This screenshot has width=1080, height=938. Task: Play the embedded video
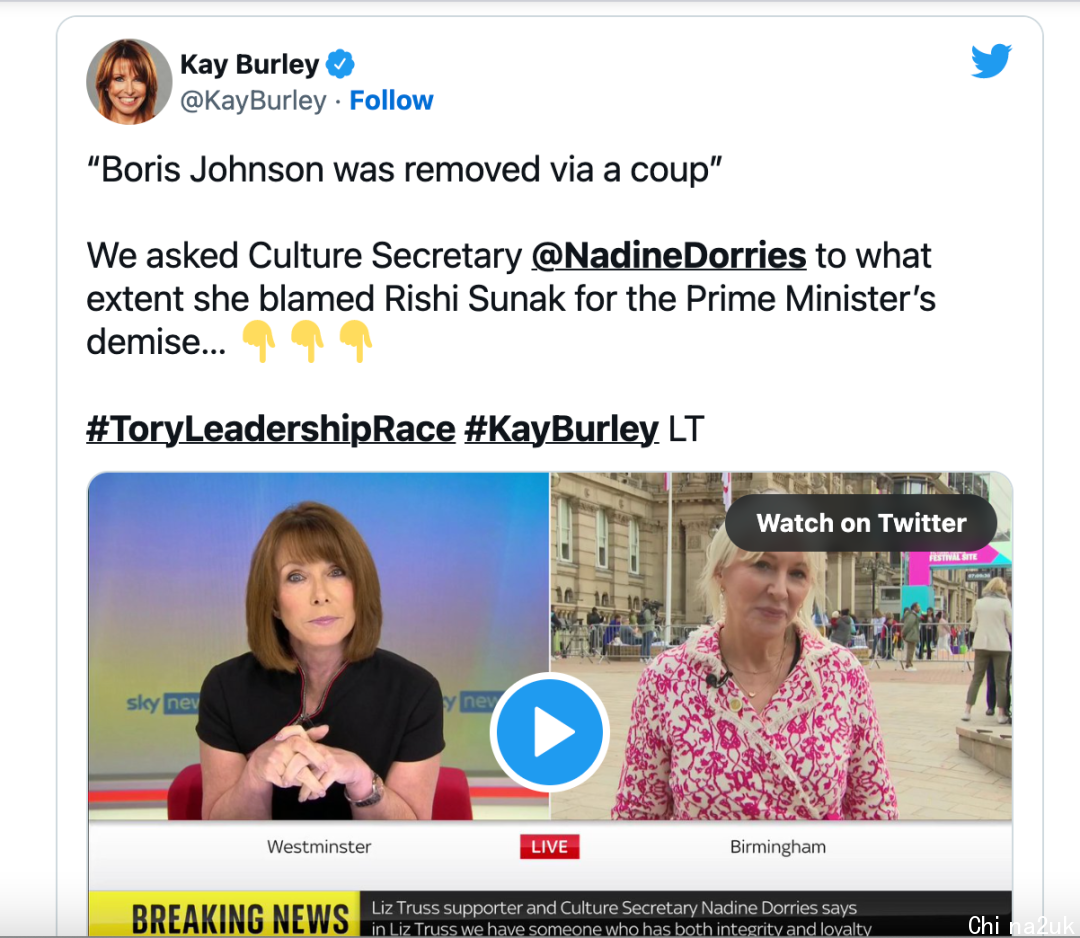pos(550,731)
